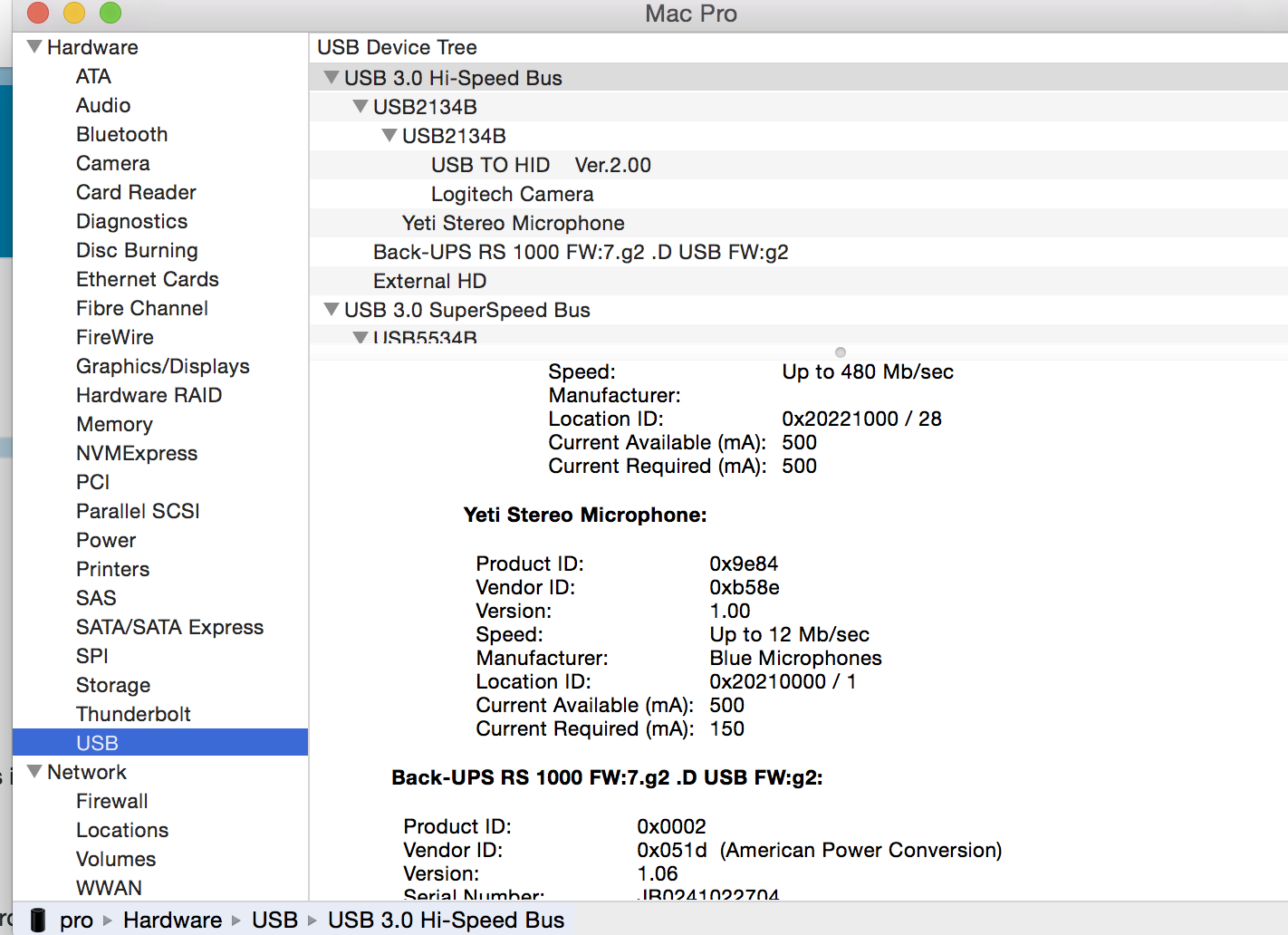
Task: Select Logitech Camera in the device tree
Action: tap(513, 194)
